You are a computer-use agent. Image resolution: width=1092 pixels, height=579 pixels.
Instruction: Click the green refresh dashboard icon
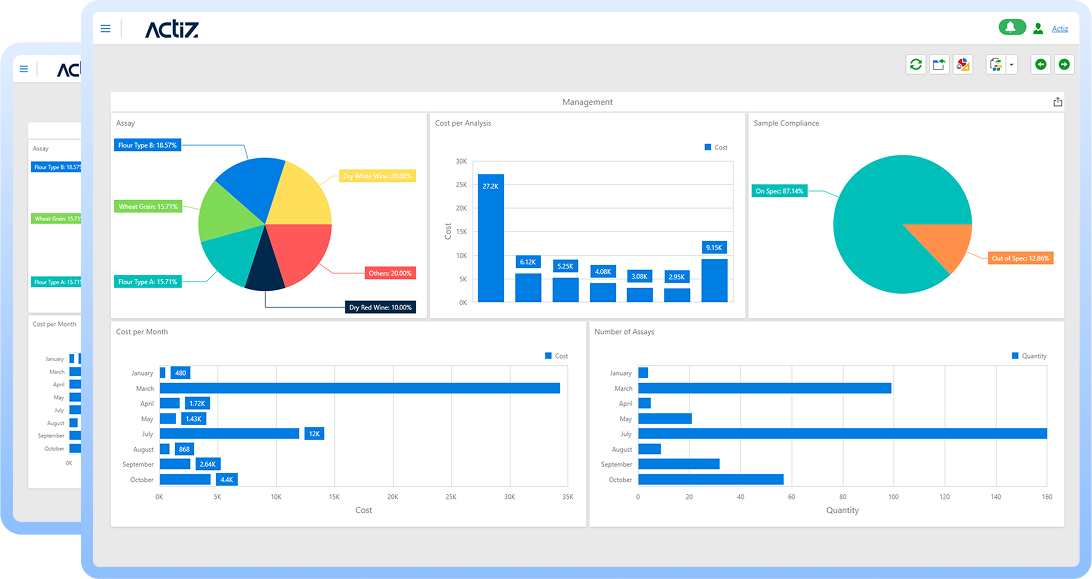(x=916, y=65)
